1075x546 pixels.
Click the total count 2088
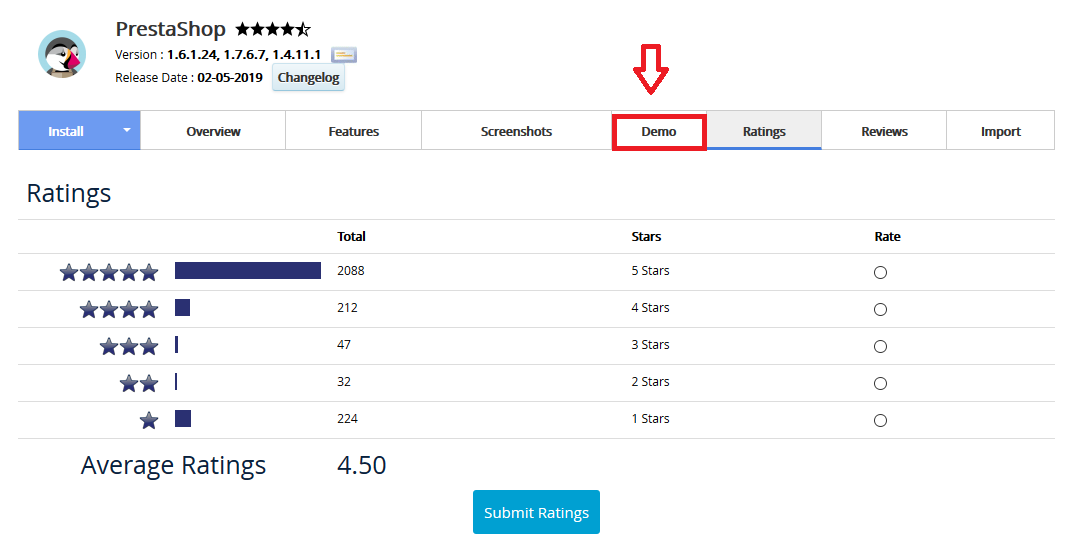coord(350,270)
